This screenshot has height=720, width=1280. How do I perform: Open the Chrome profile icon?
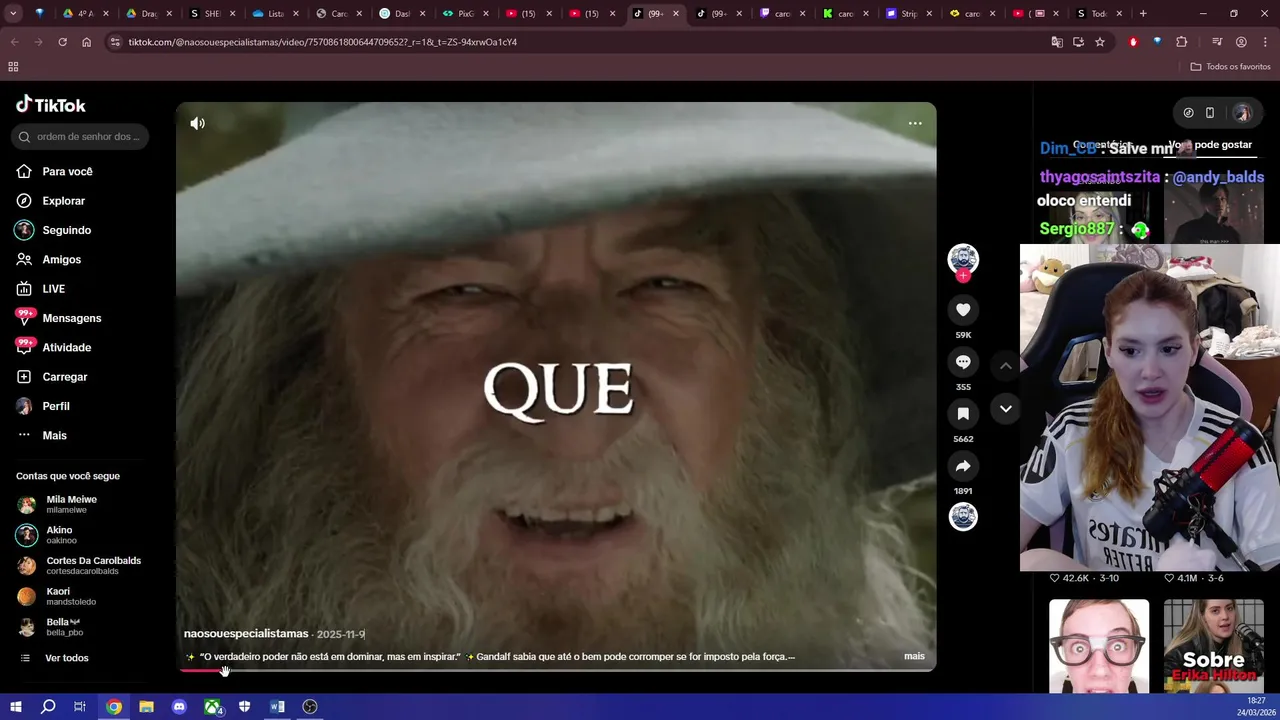coord(1241,42)
